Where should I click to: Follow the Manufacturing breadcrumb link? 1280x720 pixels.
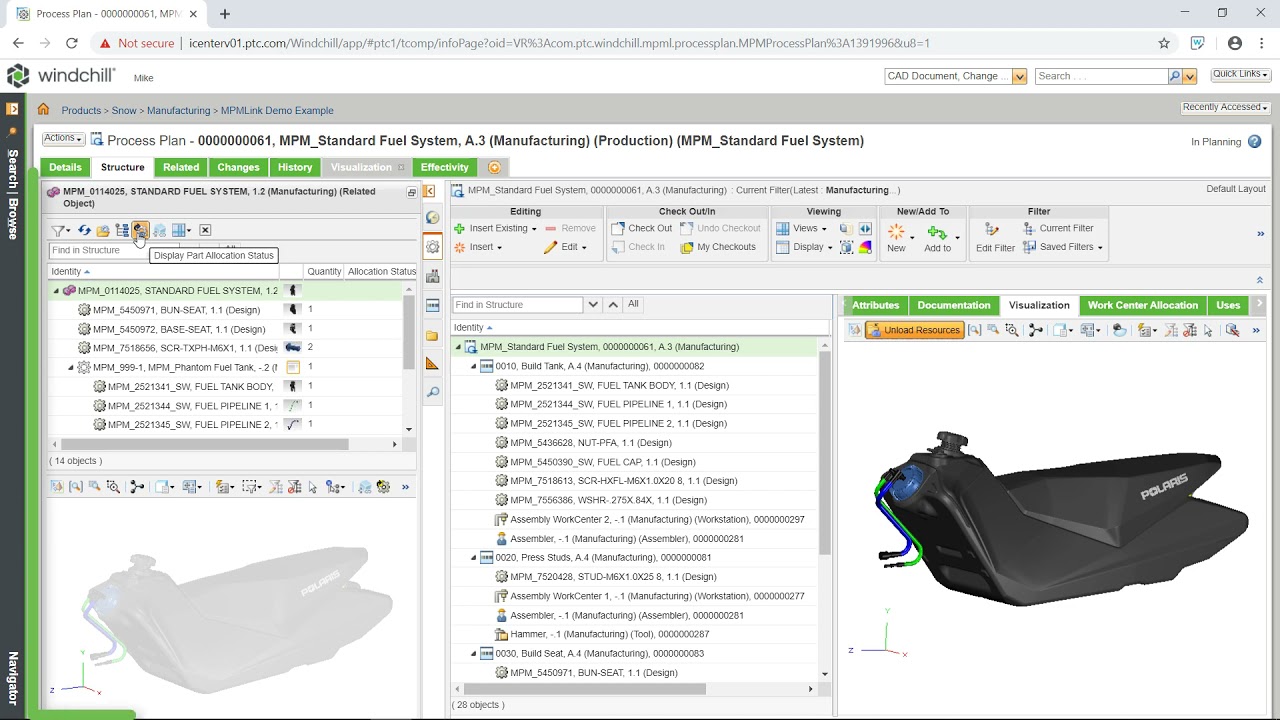[179, 111]
